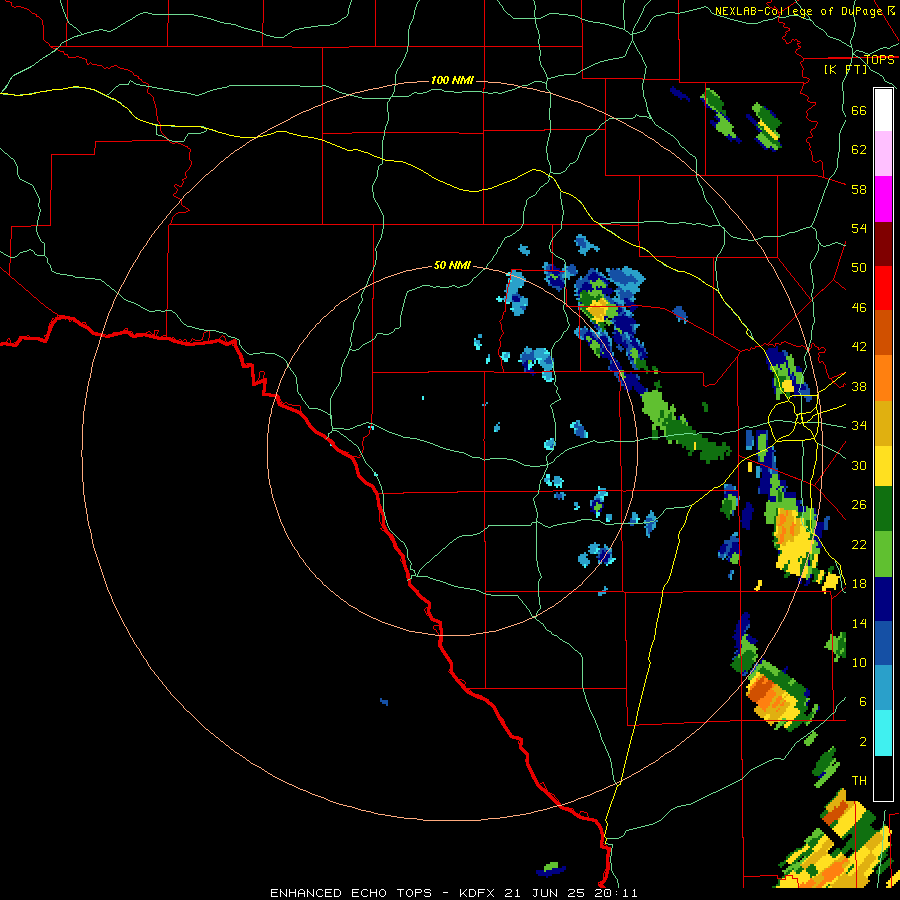Image resolution: width=900 pixels, height=900 pixels.
Task: Click the 54 legend value
Action: pos(859,228)
